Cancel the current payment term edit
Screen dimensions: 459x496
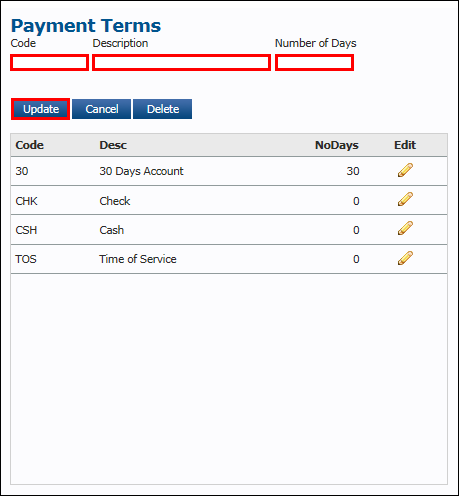point(102,109)
